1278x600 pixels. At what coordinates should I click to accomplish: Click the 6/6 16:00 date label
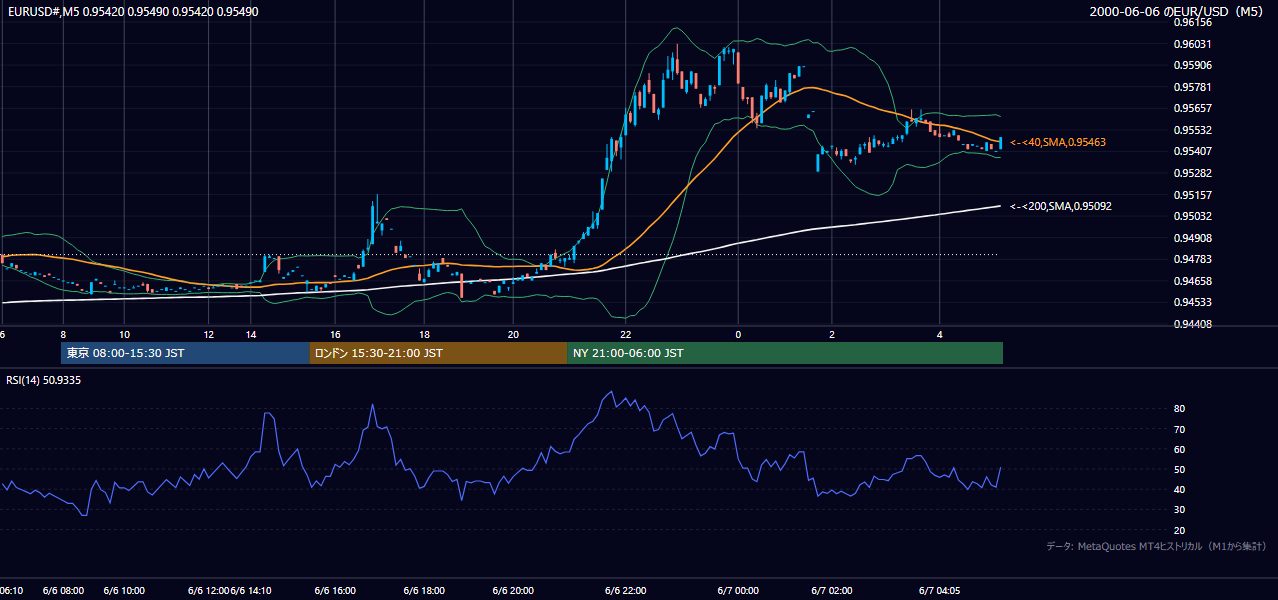coord(335,591)
